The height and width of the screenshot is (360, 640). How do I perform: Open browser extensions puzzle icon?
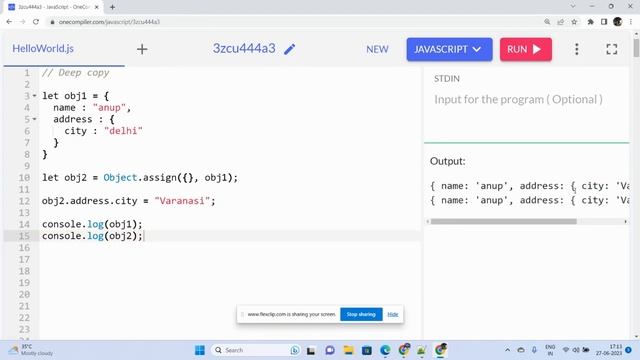click(x=590, y=22)
